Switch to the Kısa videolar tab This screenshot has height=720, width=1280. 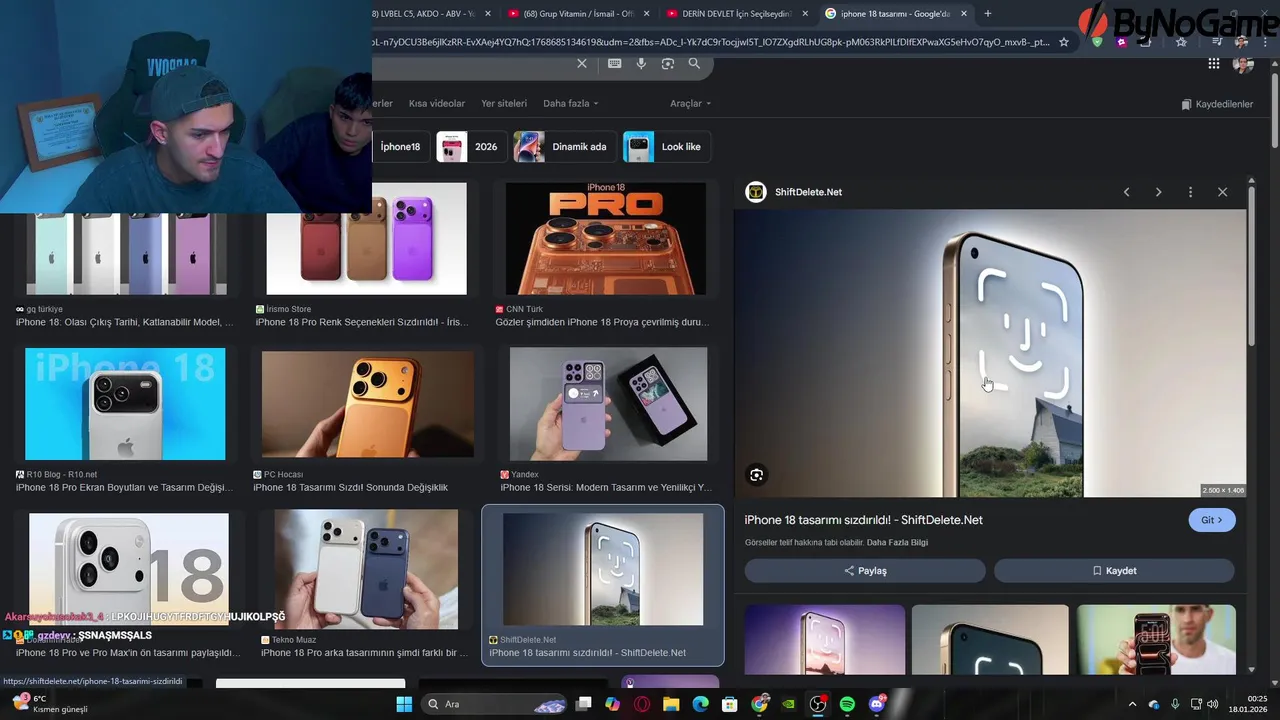[x=437, y=103]
